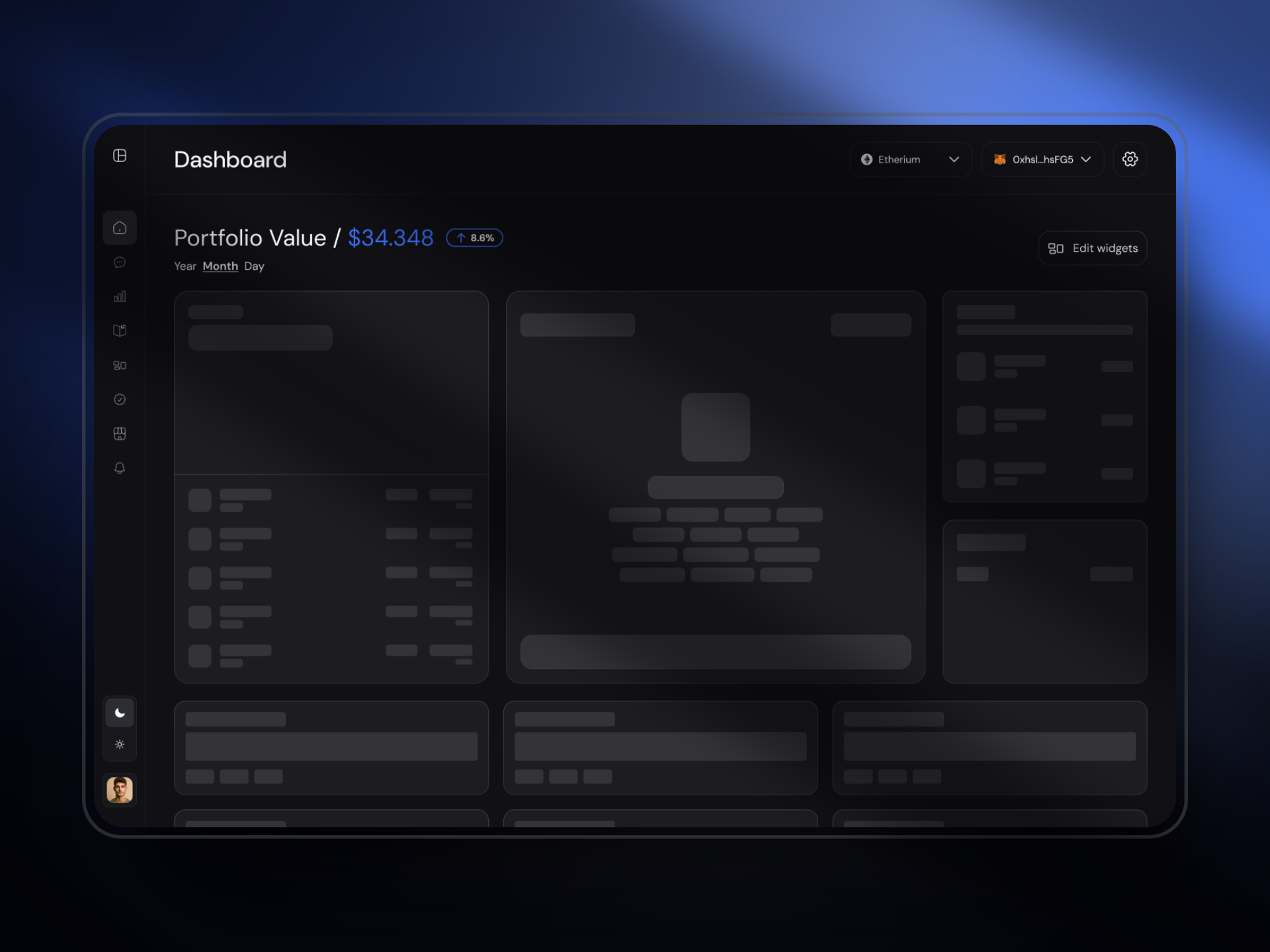Screen dimensions: 1270x952
Task: Open the widgets layout sidebar icon
Action: (x=120, y=366)
